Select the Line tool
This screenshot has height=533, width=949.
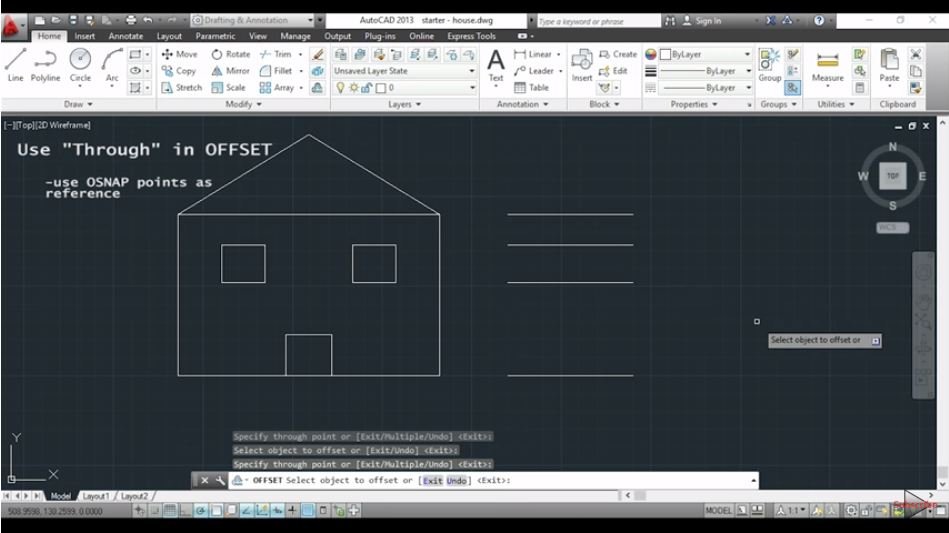tap(15, 65)
